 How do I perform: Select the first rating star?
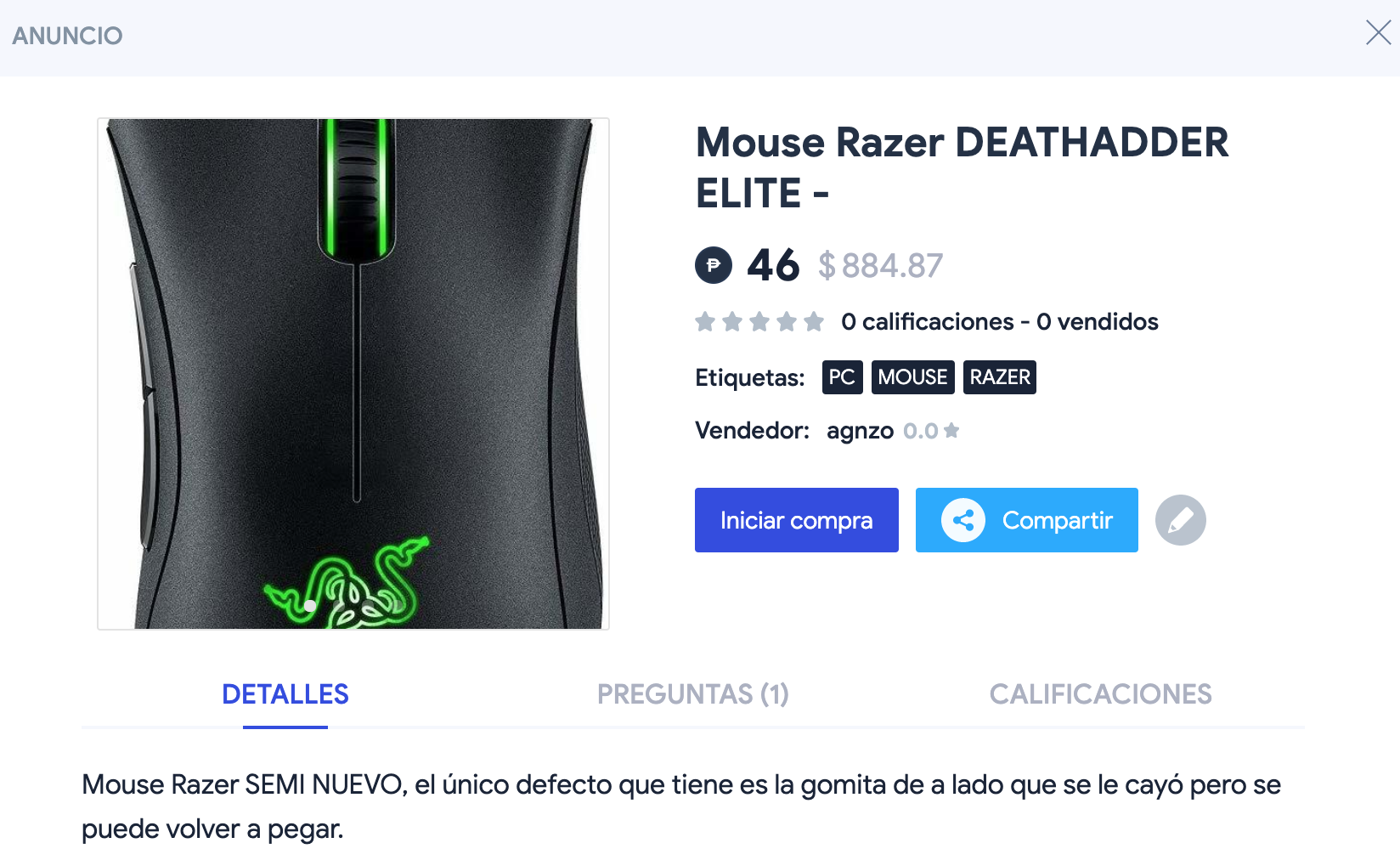pyautogui.click(x=705, y=322)
